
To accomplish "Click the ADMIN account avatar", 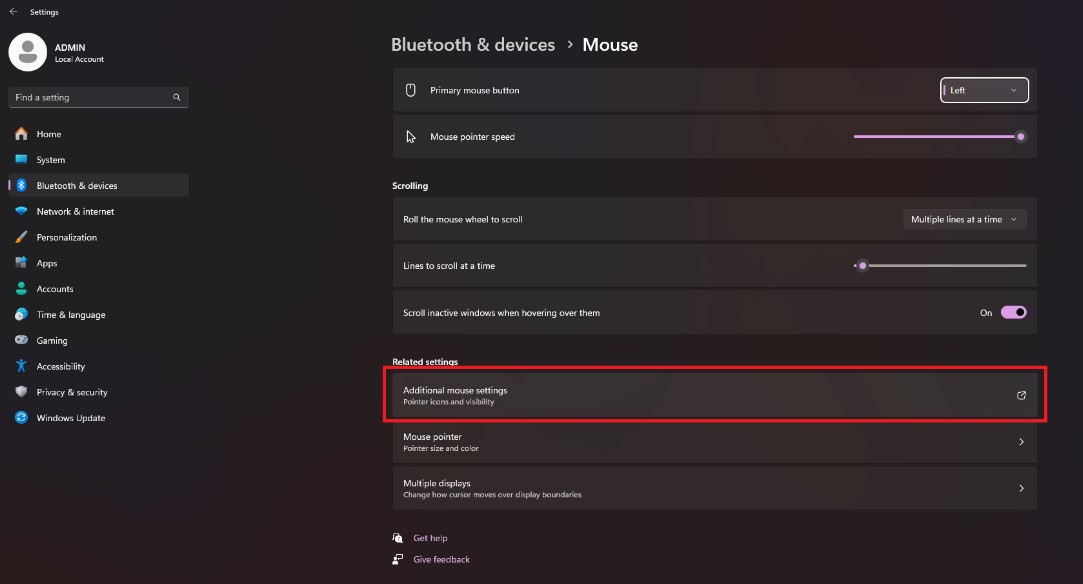I will click(28, 52).
